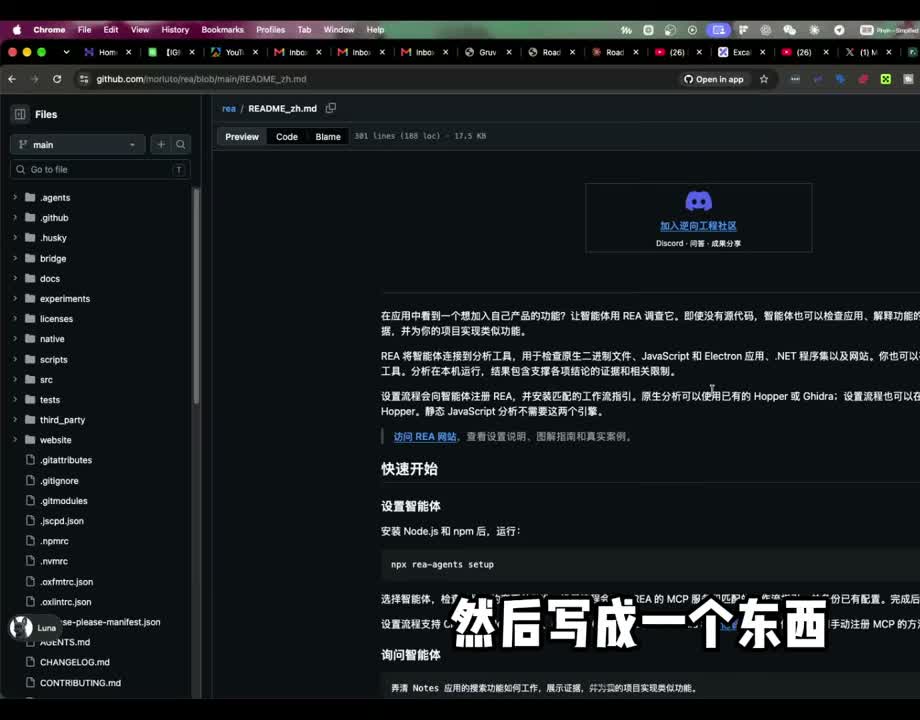Open the .oxlintrc.json file
Viewport: 920px width, 720px height.
coord(66,601)
